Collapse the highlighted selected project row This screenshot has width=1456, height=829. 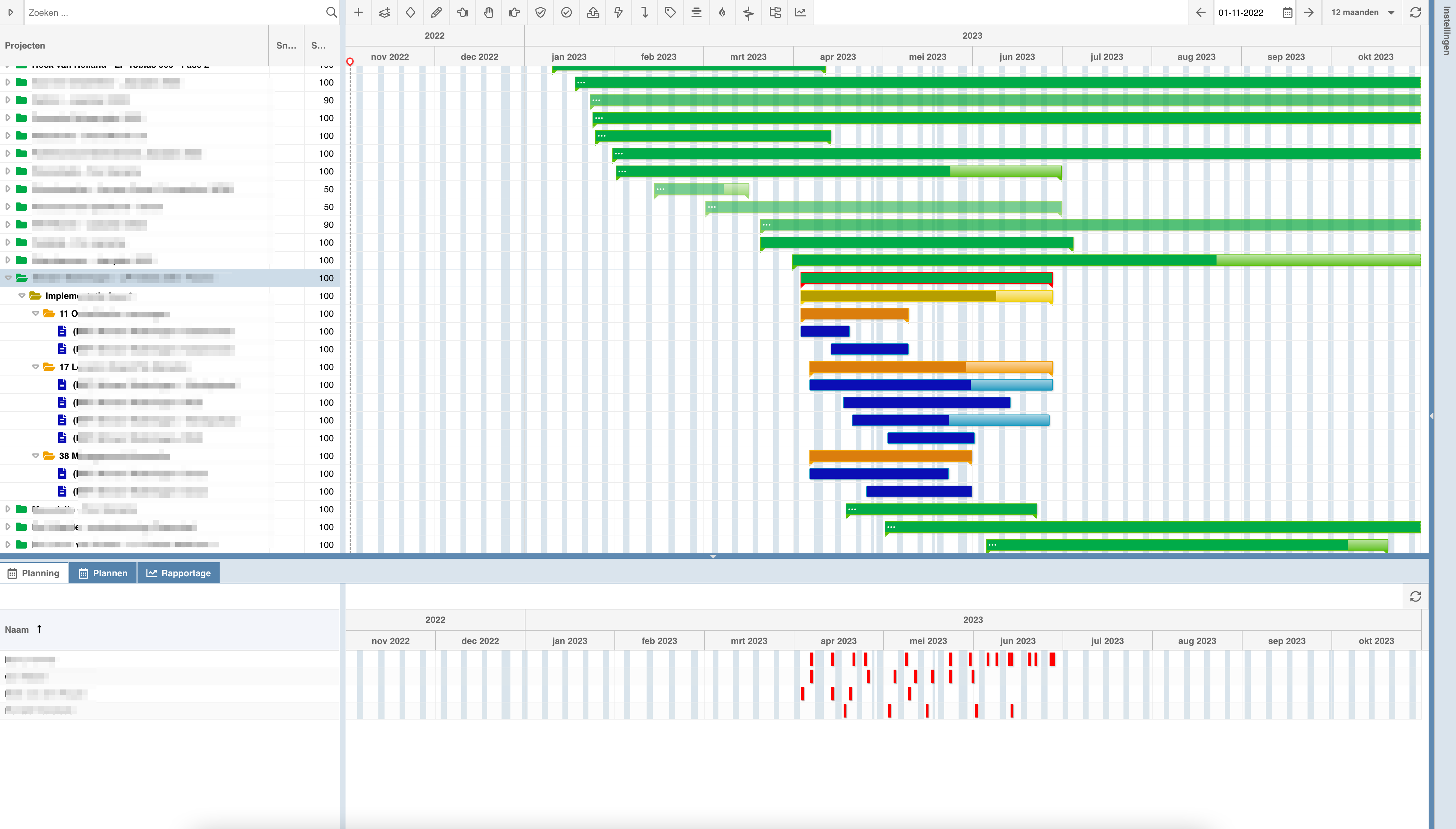(x=8, y=278)
